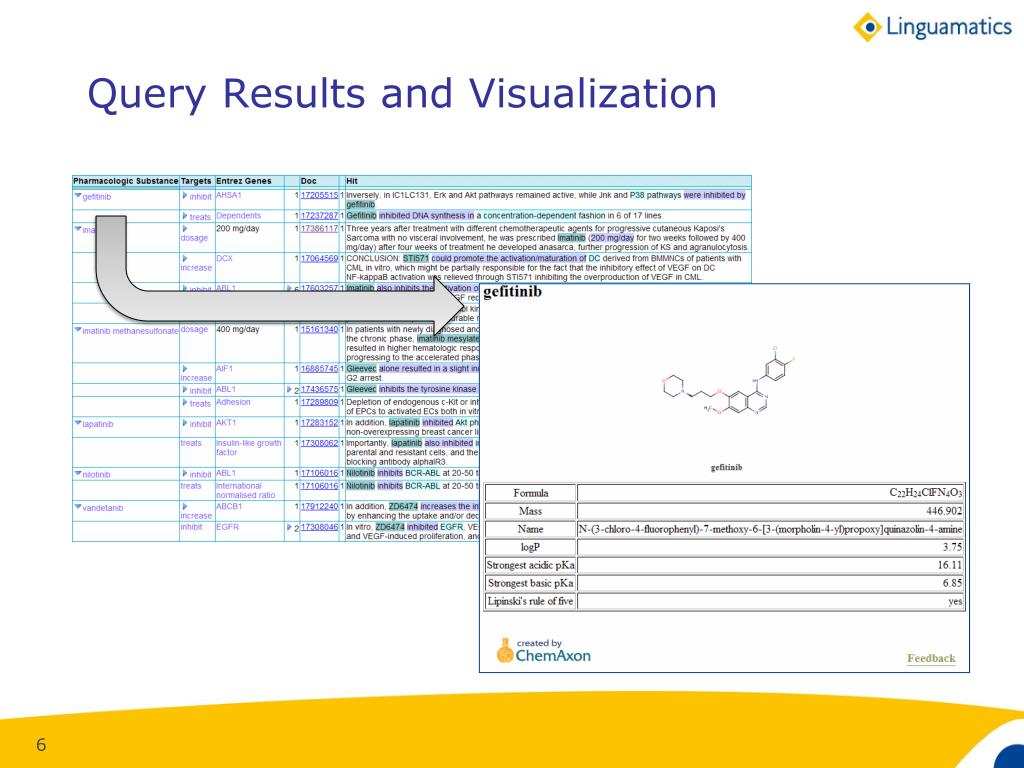The height and width of the screenshot is (768, 1024).
Task: Select the gefitinib formula value C22H24ClFN4O3
Action: [925, 492]
